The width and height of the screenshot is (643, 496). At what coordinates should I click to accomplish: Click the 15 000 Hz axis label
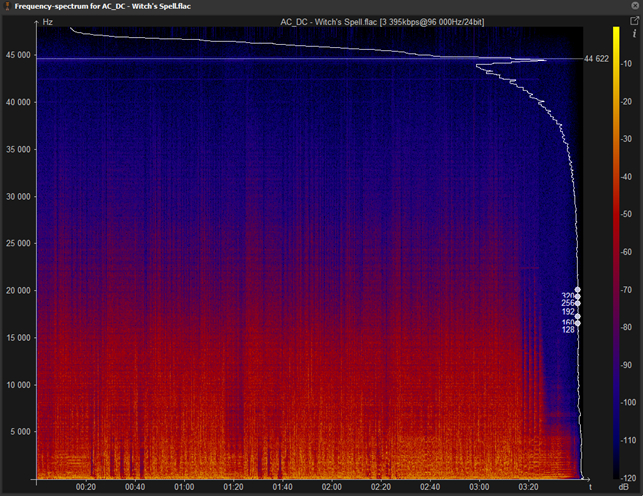pyautogui.click(x=18, y=337)
